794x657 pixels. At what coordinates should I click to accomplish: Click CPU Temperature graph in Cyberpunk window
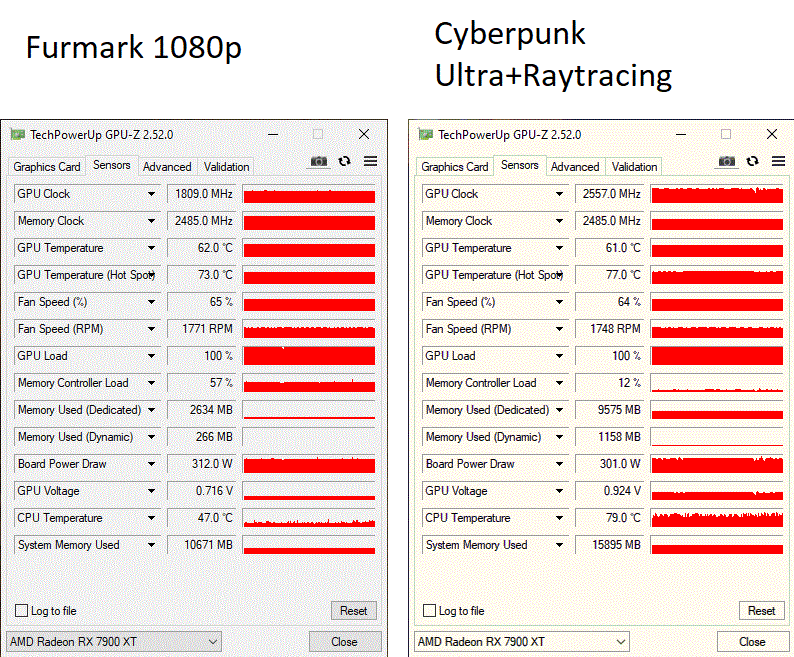point(717,518)
